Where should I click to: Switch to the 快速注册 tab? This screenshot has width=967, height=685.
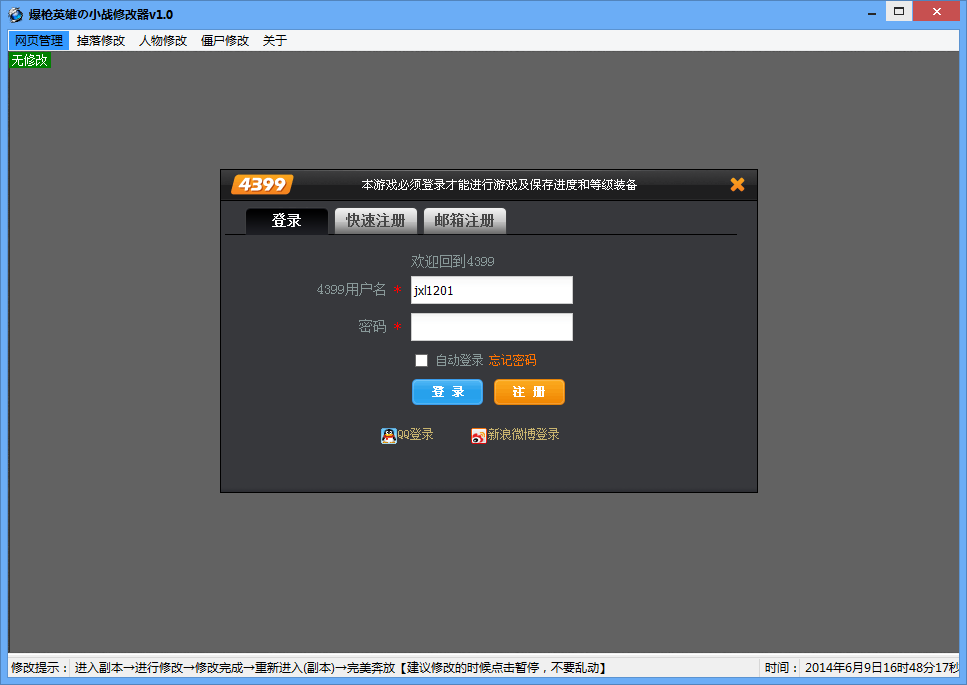376,221
